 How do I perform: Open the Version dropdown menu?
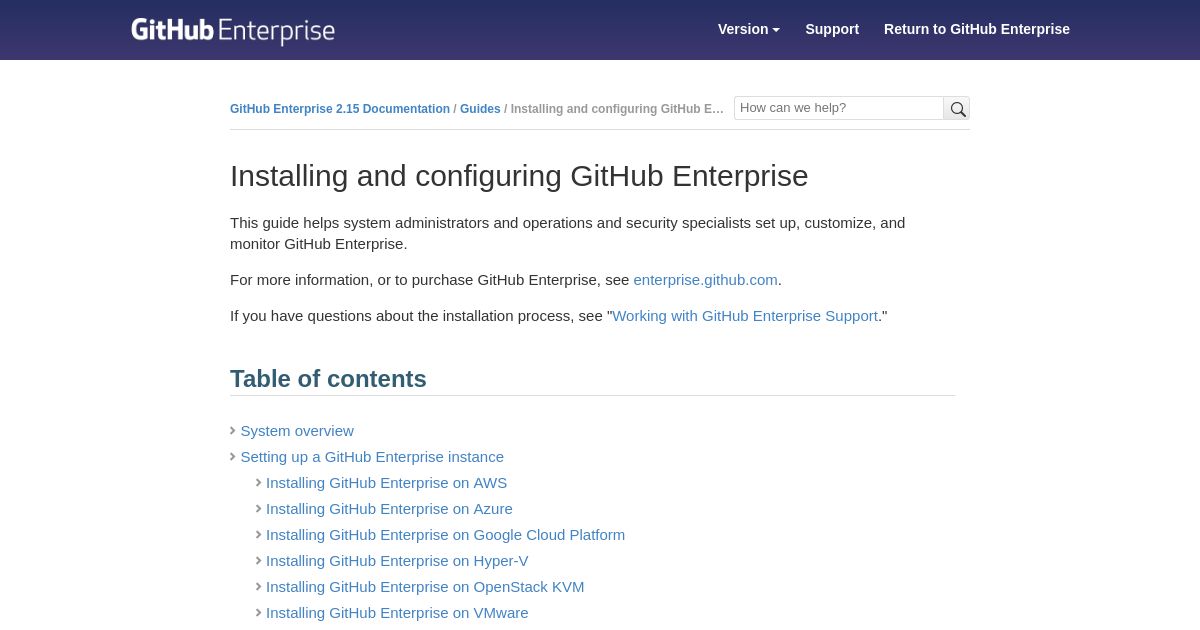[748, 29]
